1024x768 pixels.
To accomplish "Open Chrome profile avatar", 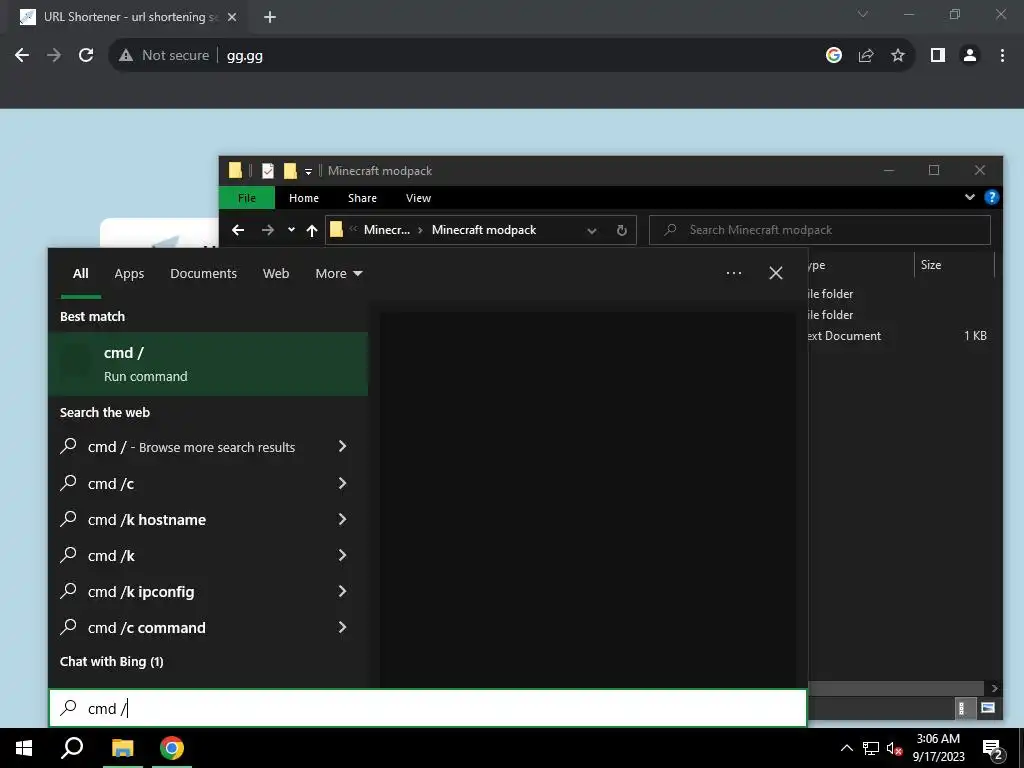I will point(970,56).
